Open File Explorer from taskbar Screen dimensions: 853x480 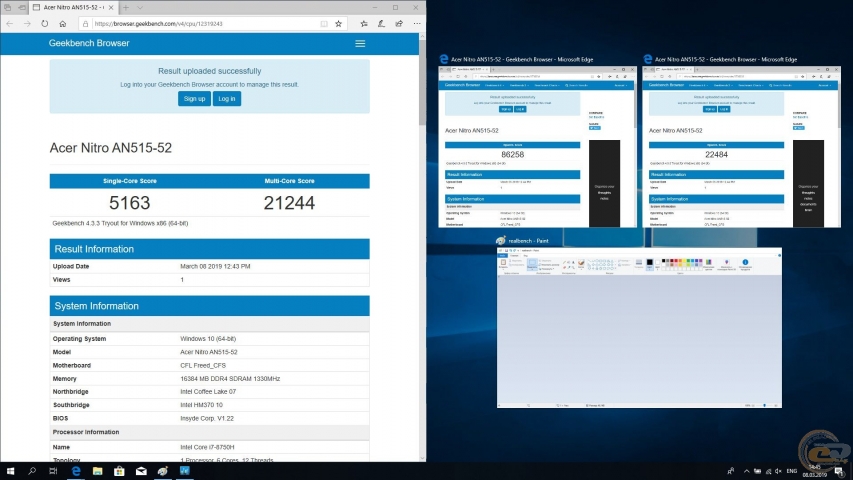[97, 471]
